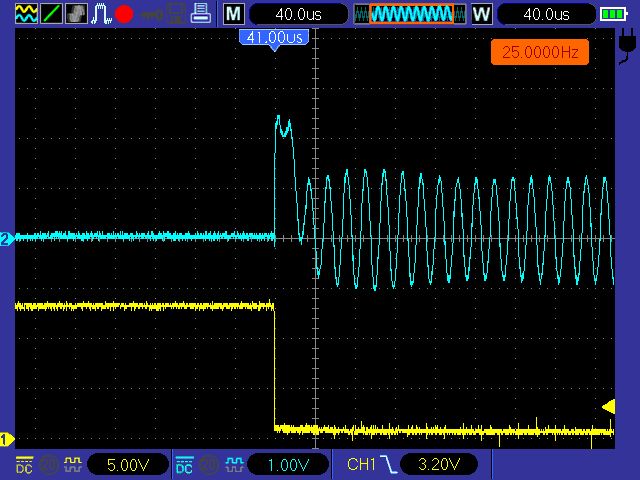Viewport: 640px width, 480px height.
Task: Toggle yellow channel 1 DC coupling indicator
Action: pos(24,465)
